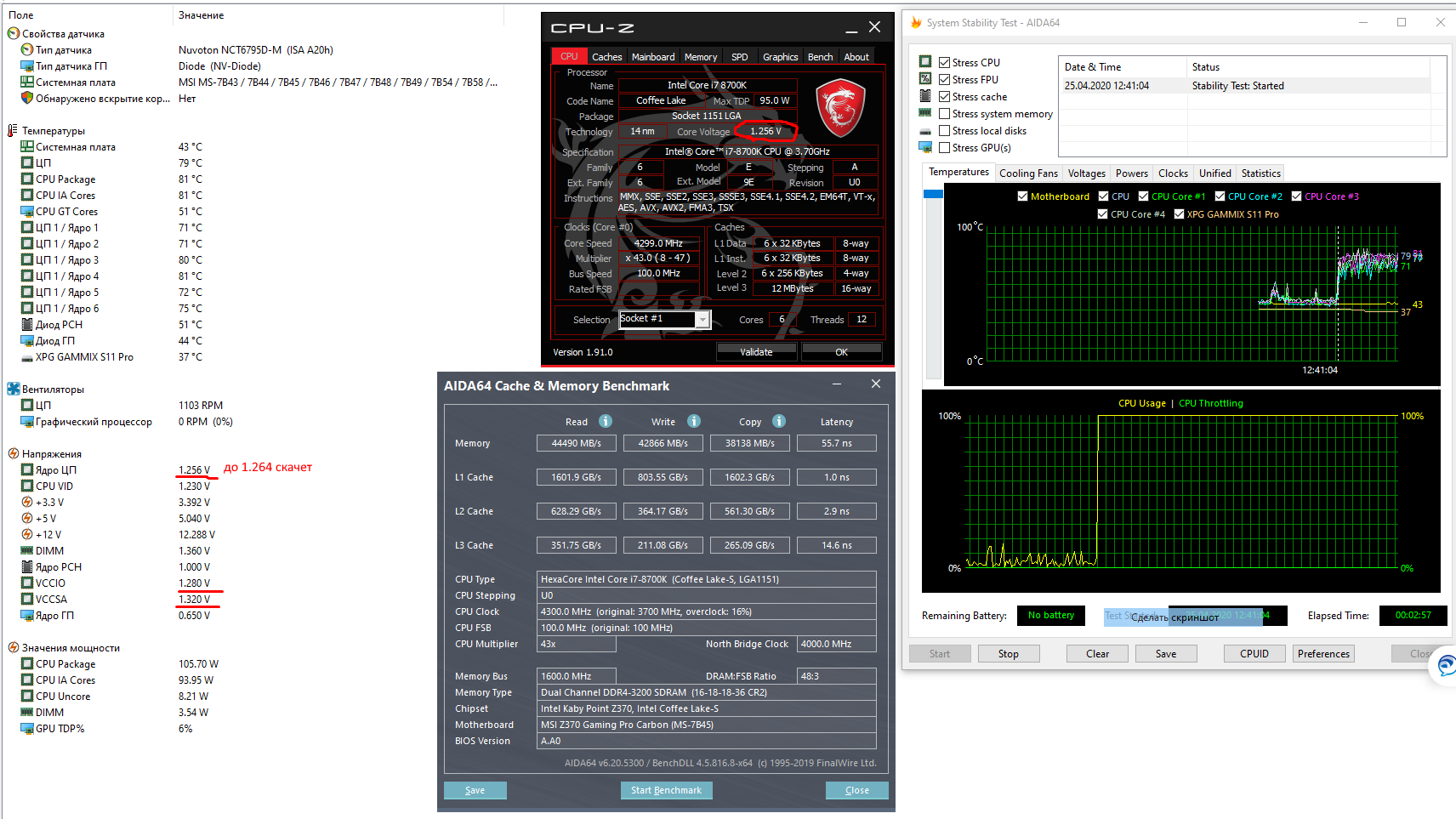Select the Диод ГП monitor icon
The height and width of the screenshot is (819, 1456).
pyautogui.click(x=27, y=341)
